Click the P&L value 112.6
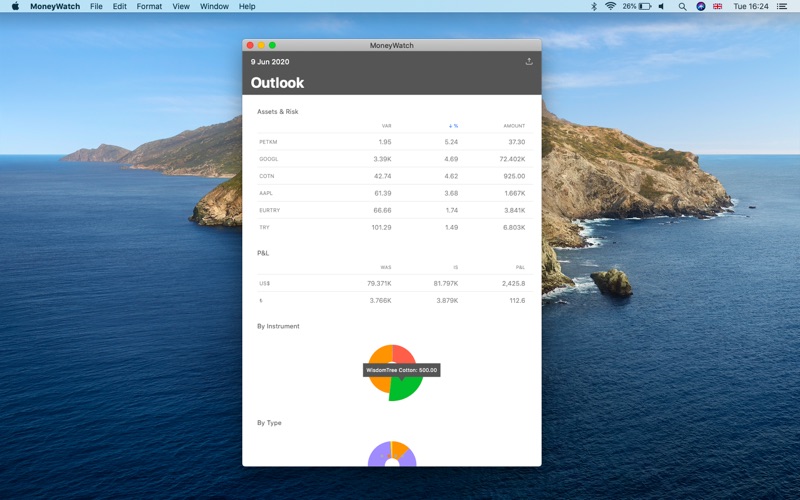The height and width of the screenshot is (500, 800). [517, 301]
